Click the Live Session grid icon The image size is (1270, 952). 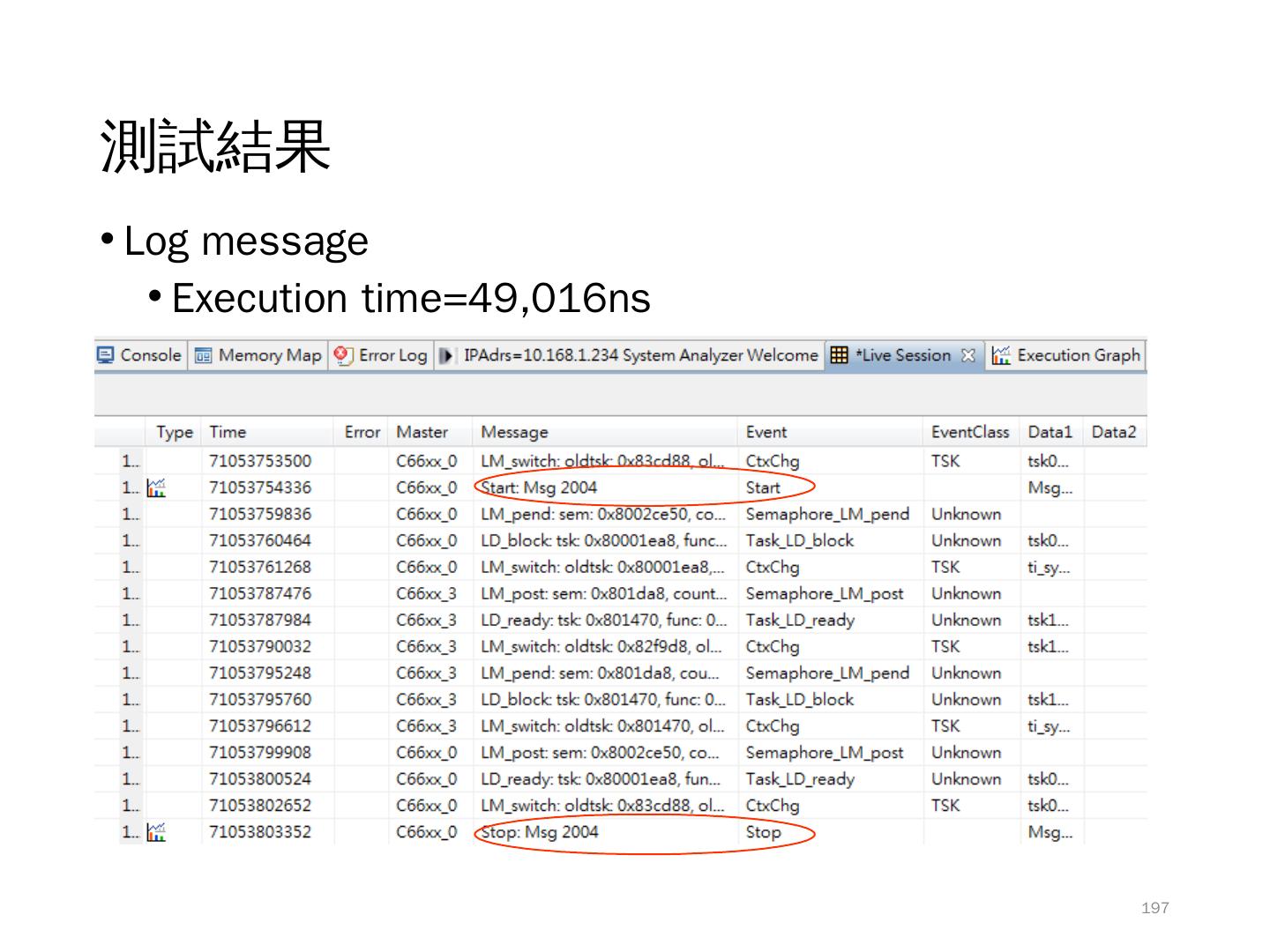840,355
